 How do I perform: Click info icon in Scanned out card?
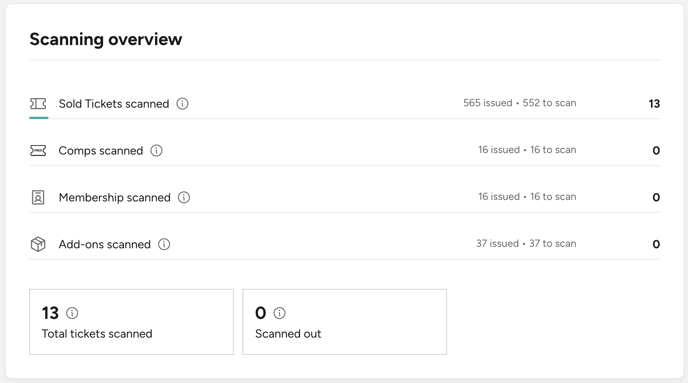click(x=280, y=313)
